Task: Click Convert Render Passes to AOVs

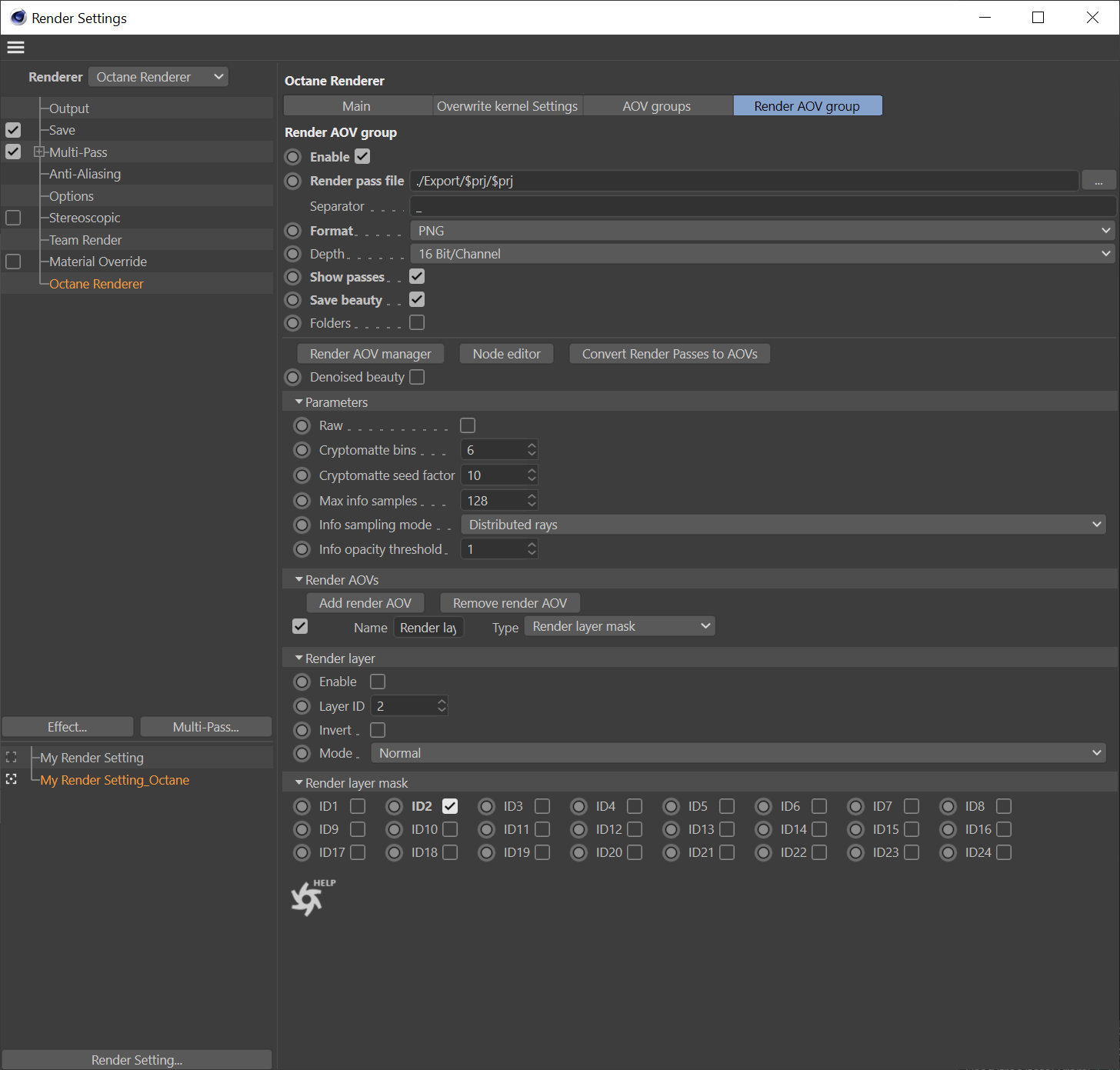Action: [670, 354]
